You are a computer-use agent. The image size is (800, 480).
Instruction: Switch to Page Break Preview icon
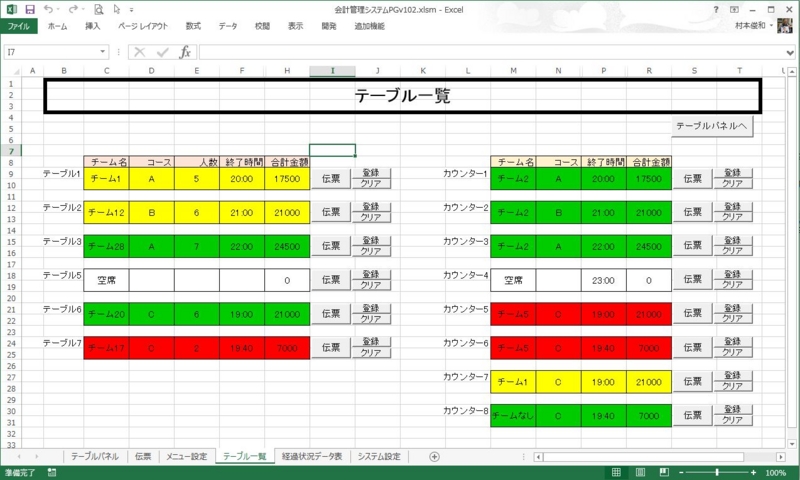coord(663,472)
